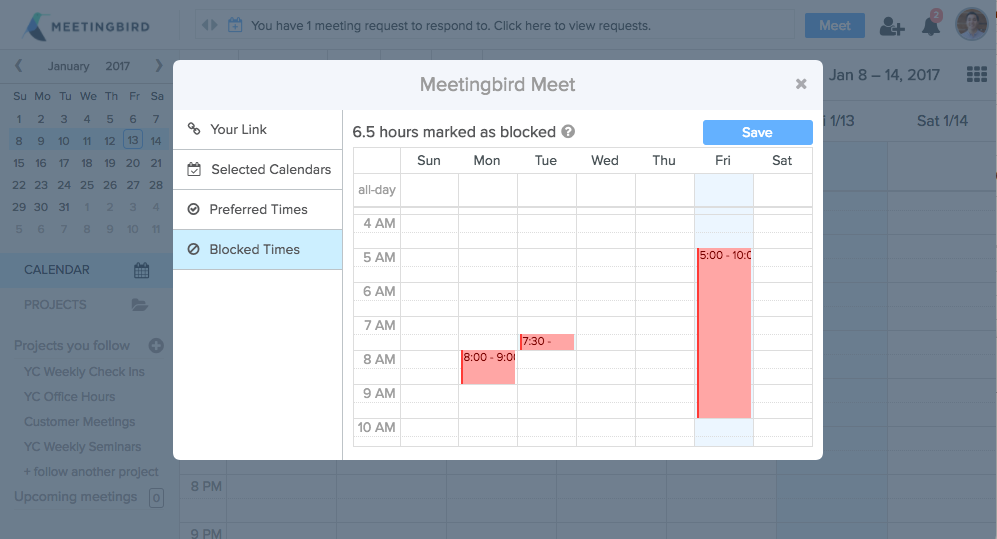Click the left-right arrows icon in notification bar
997x539 pixels.
(209, 25)
